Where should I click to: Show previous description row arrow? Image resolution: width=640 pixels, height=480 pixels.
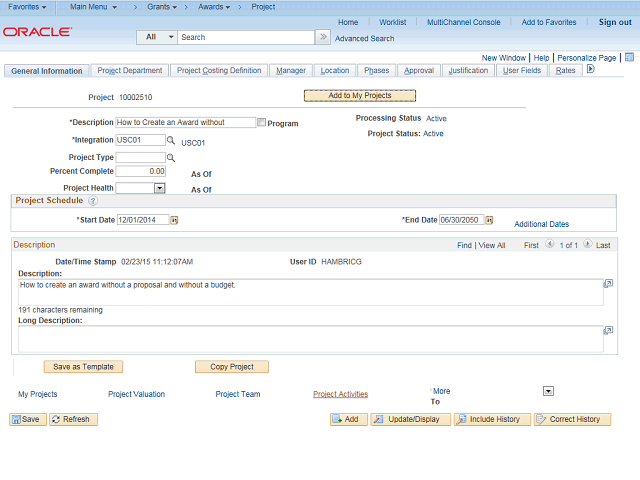coord(550,244)
